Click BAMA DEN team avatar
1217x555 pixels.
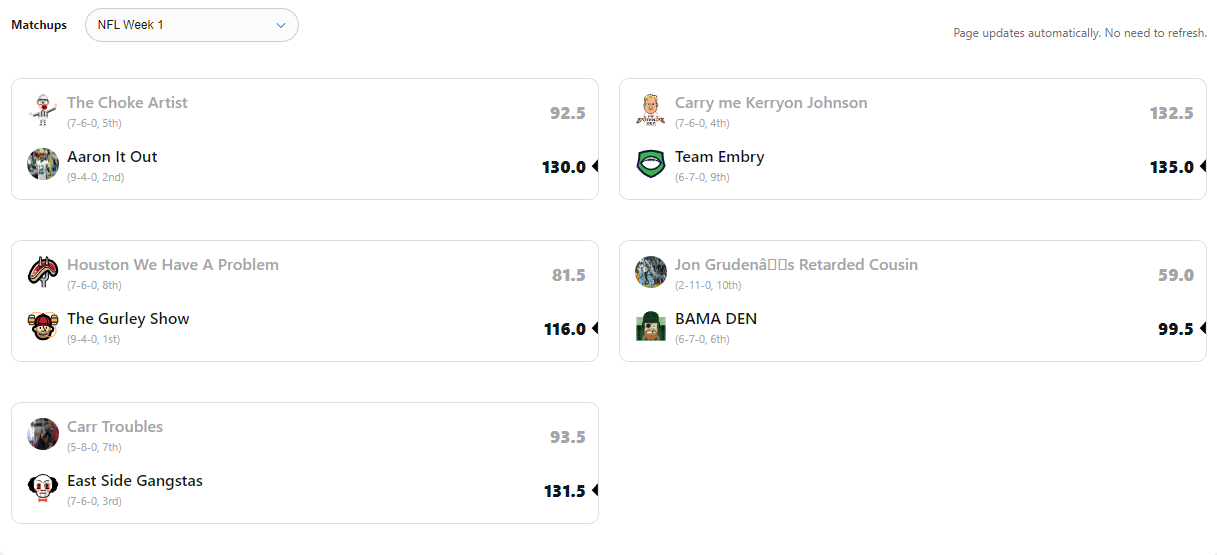[x=651, y=325]
